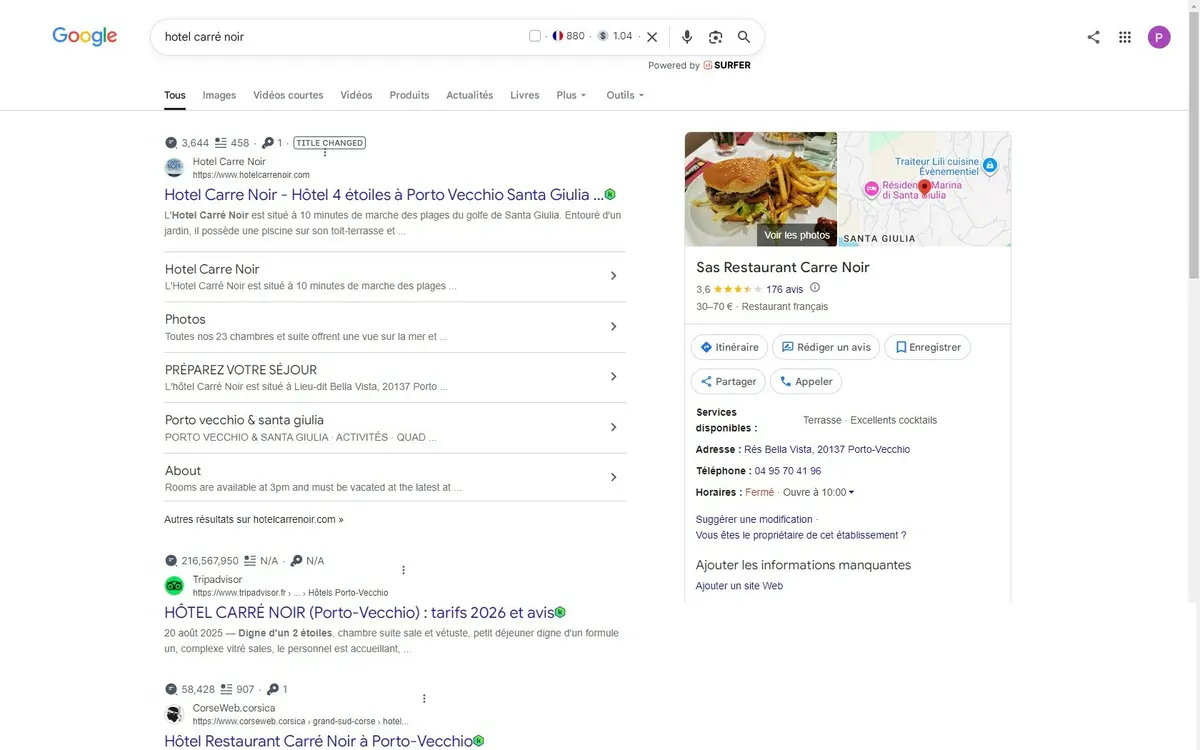Switch to the Actualités tab
1200x750 pixels.
click(470, 95)
